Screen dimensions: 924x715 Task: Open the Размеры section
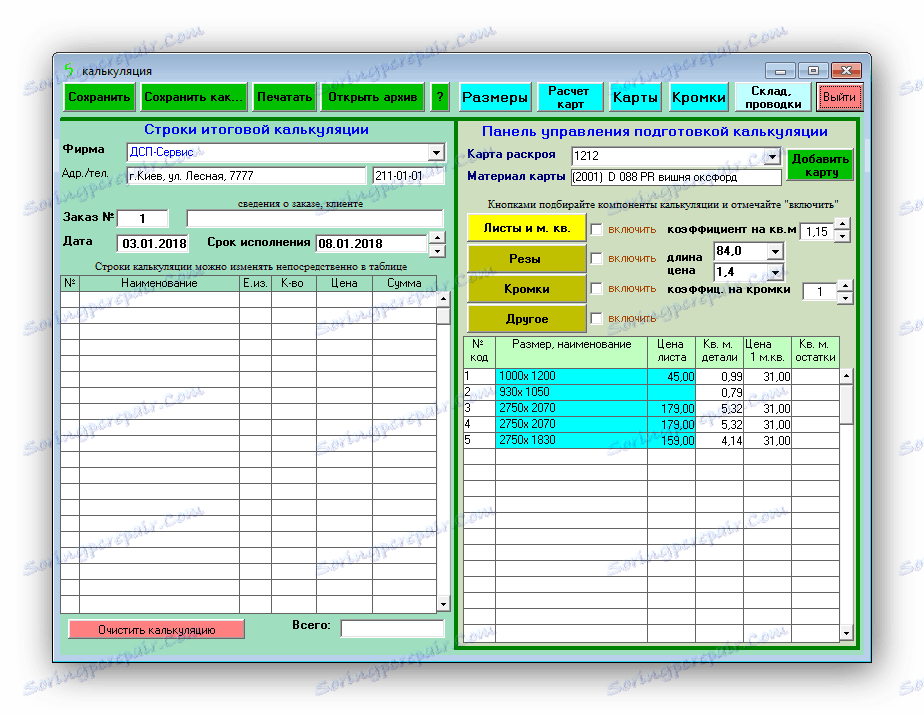tap(494, 97)
